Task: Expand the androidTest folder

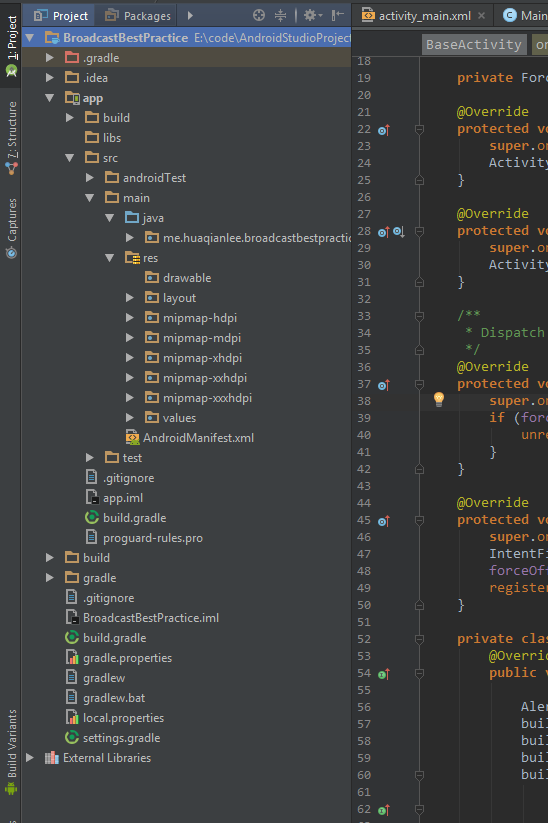Action: click(x=90, y=178)
